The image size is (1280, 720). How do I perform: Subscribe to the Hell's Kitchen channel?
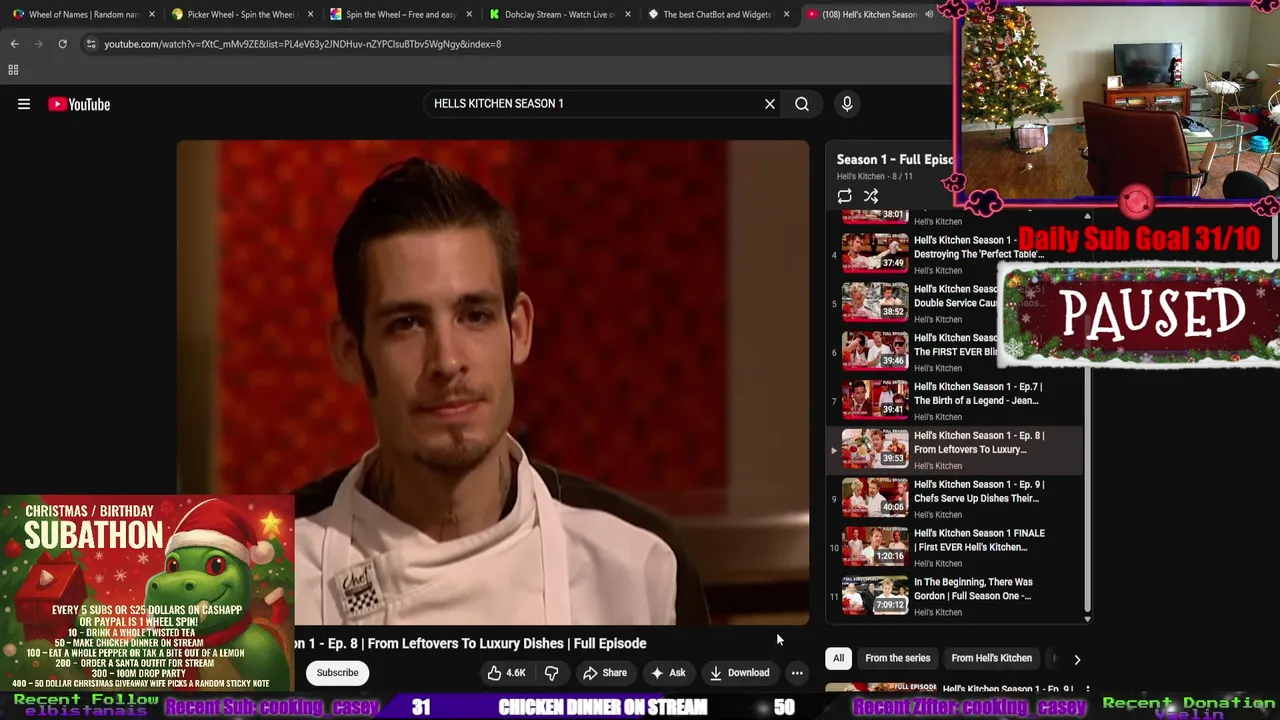(338, 673)
